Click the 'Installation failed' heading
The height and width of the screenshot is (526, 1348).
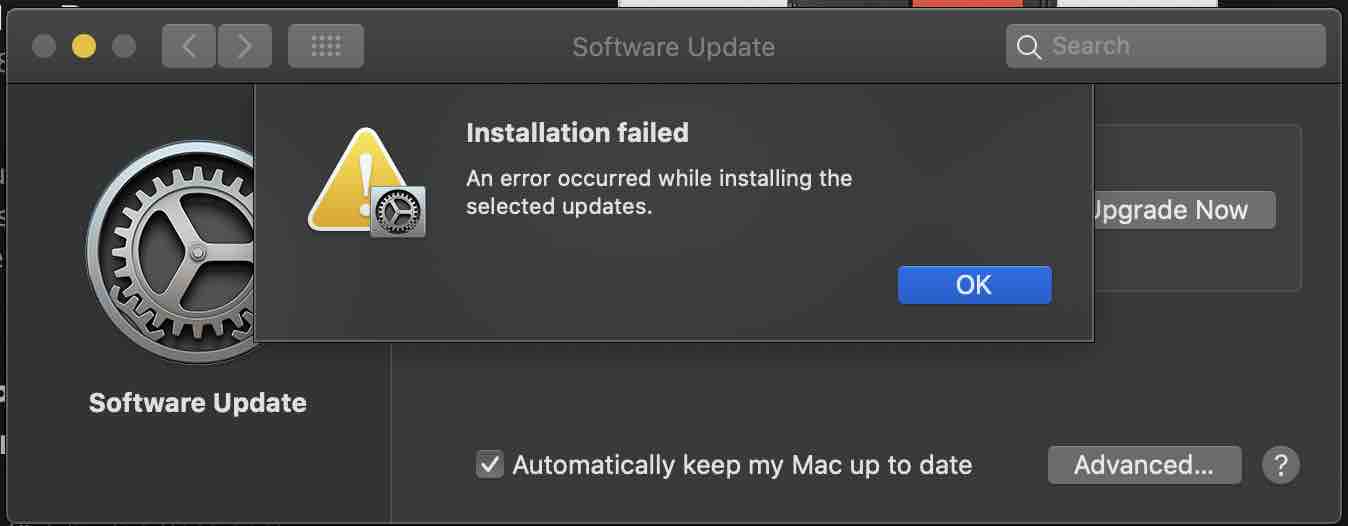pyautogui.click(x=578, y=132)
